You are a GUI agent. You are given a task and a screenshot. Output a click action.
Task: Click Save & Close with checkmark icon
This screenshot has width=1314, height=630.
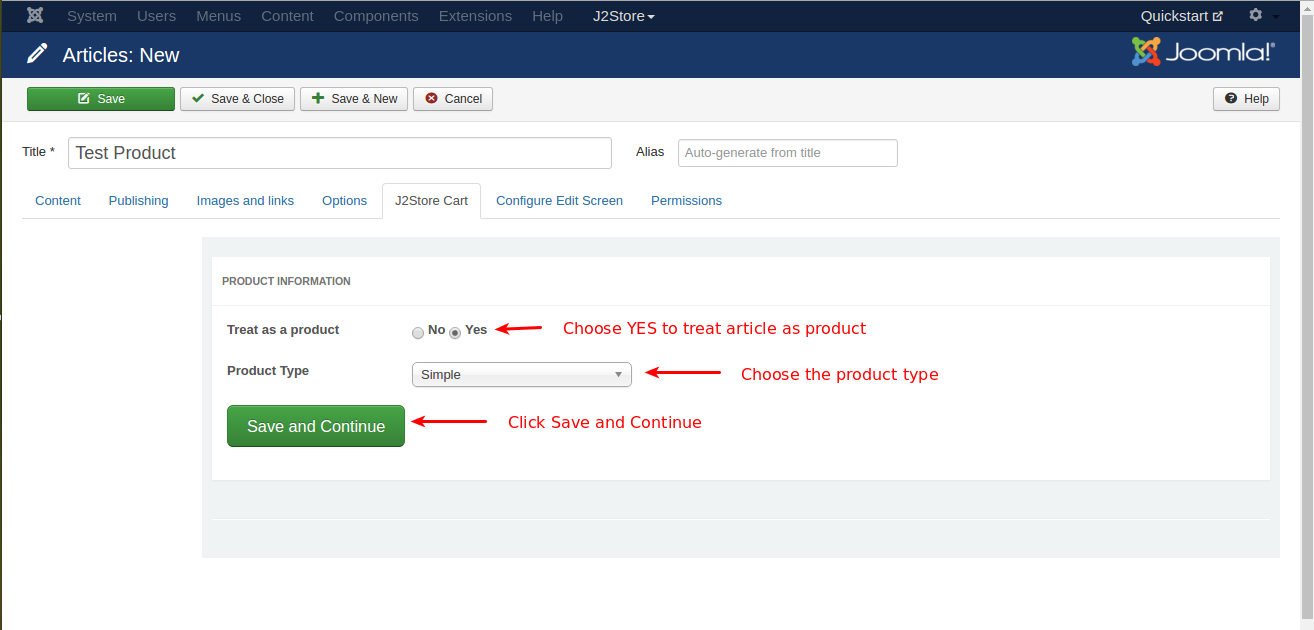[238, 99]
